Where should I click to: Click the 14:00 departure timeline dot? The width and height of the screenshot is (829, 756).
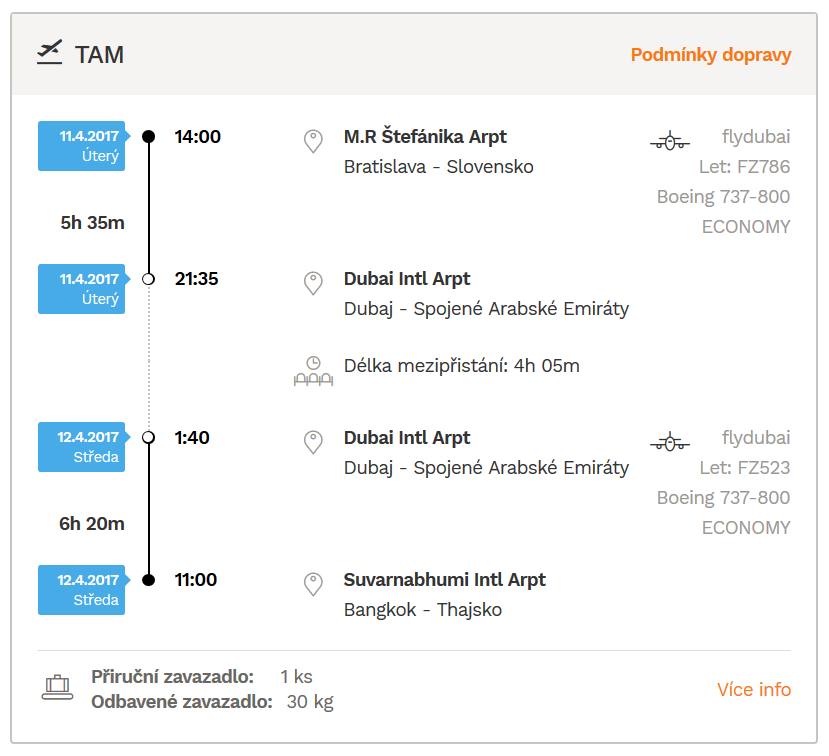point(149,136)
